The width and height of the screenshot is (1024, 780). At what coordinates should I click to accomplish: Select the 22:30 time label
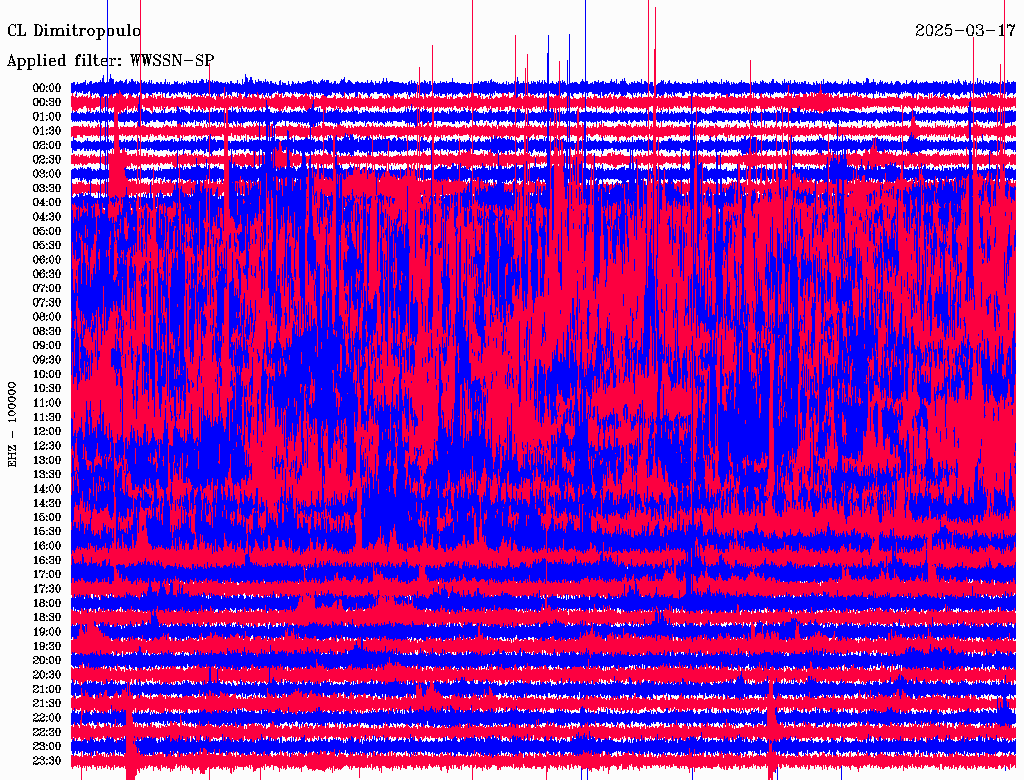click(x=47, y=732)
